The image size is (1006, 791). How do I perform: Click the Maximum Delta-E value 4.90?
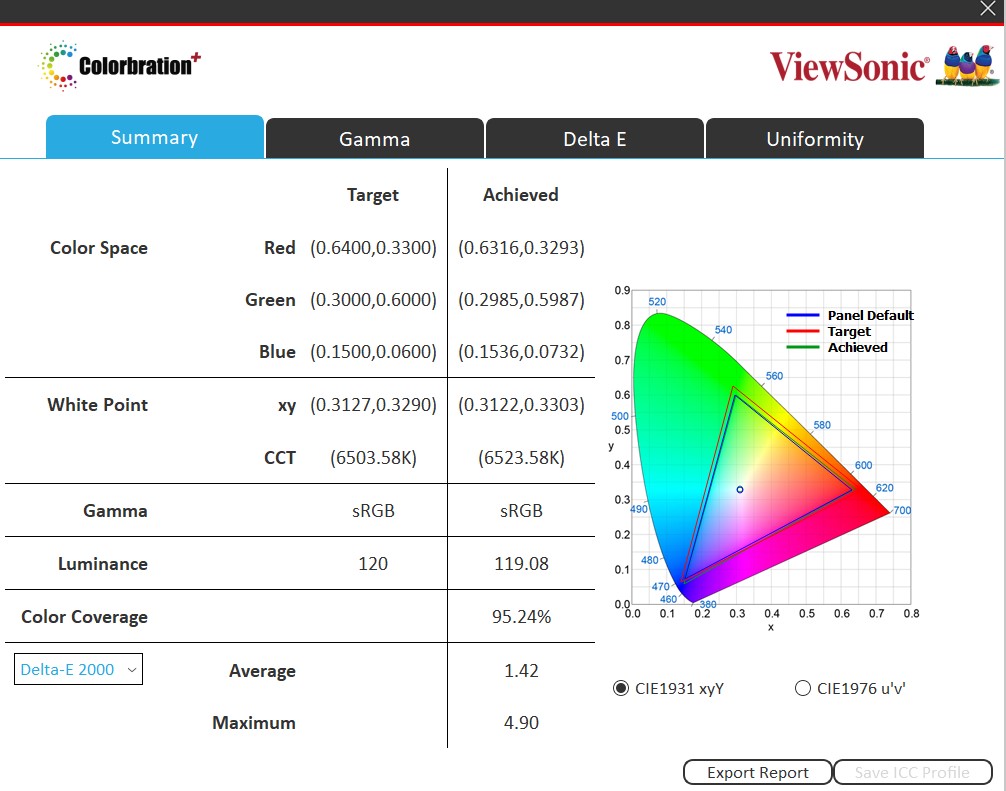[521, 722]
